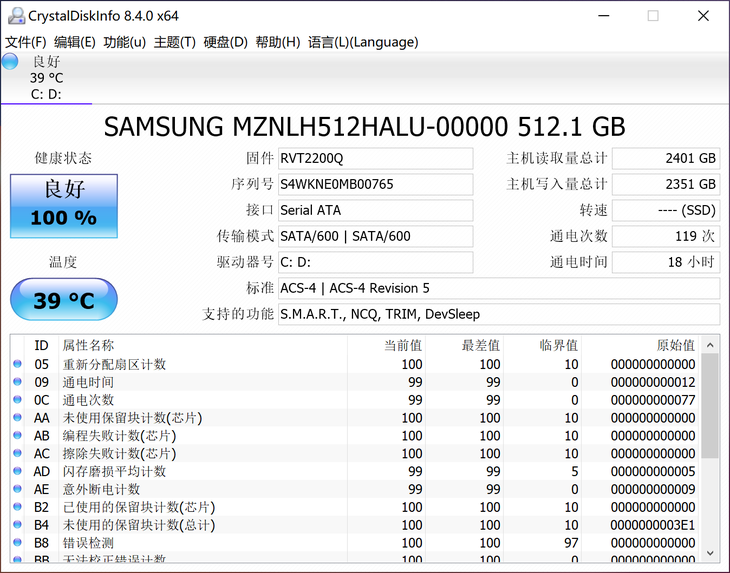Click the blue disk status orb above C: D:
This screenshot has height=573, width=730.
pos(11,61)
